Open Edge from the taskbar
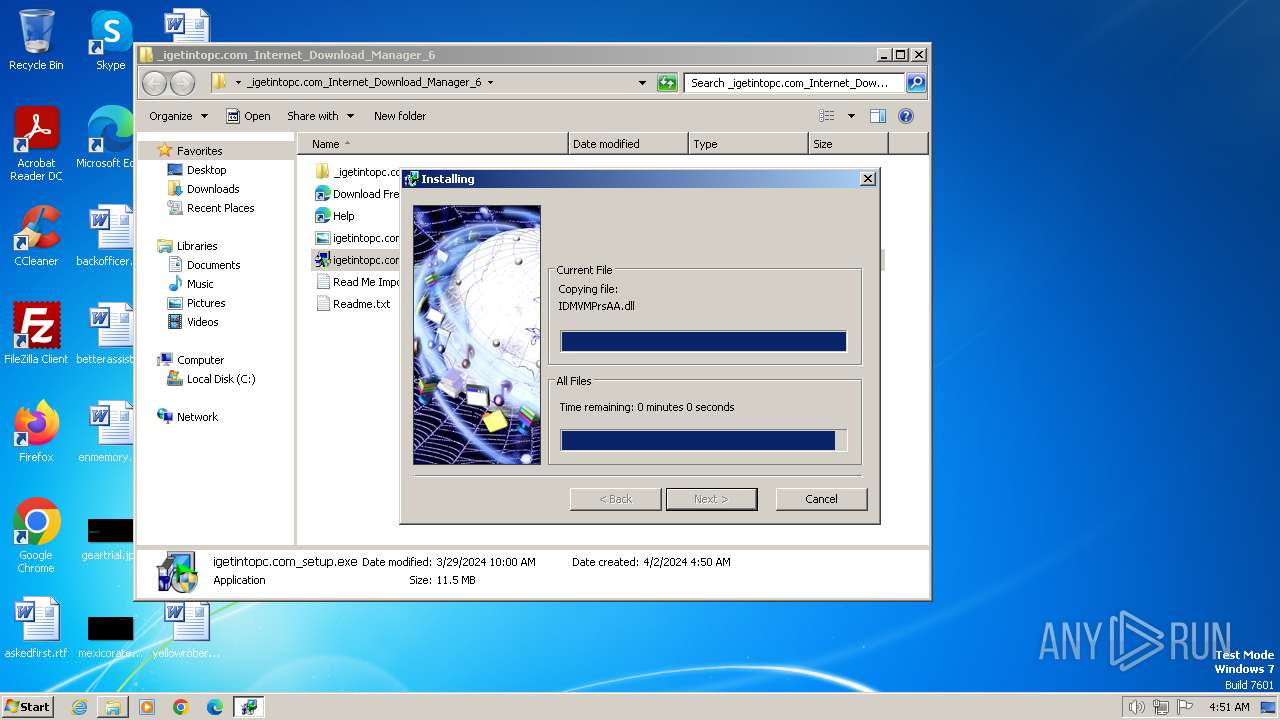The image size is (1280, 720). coord(215,707)
